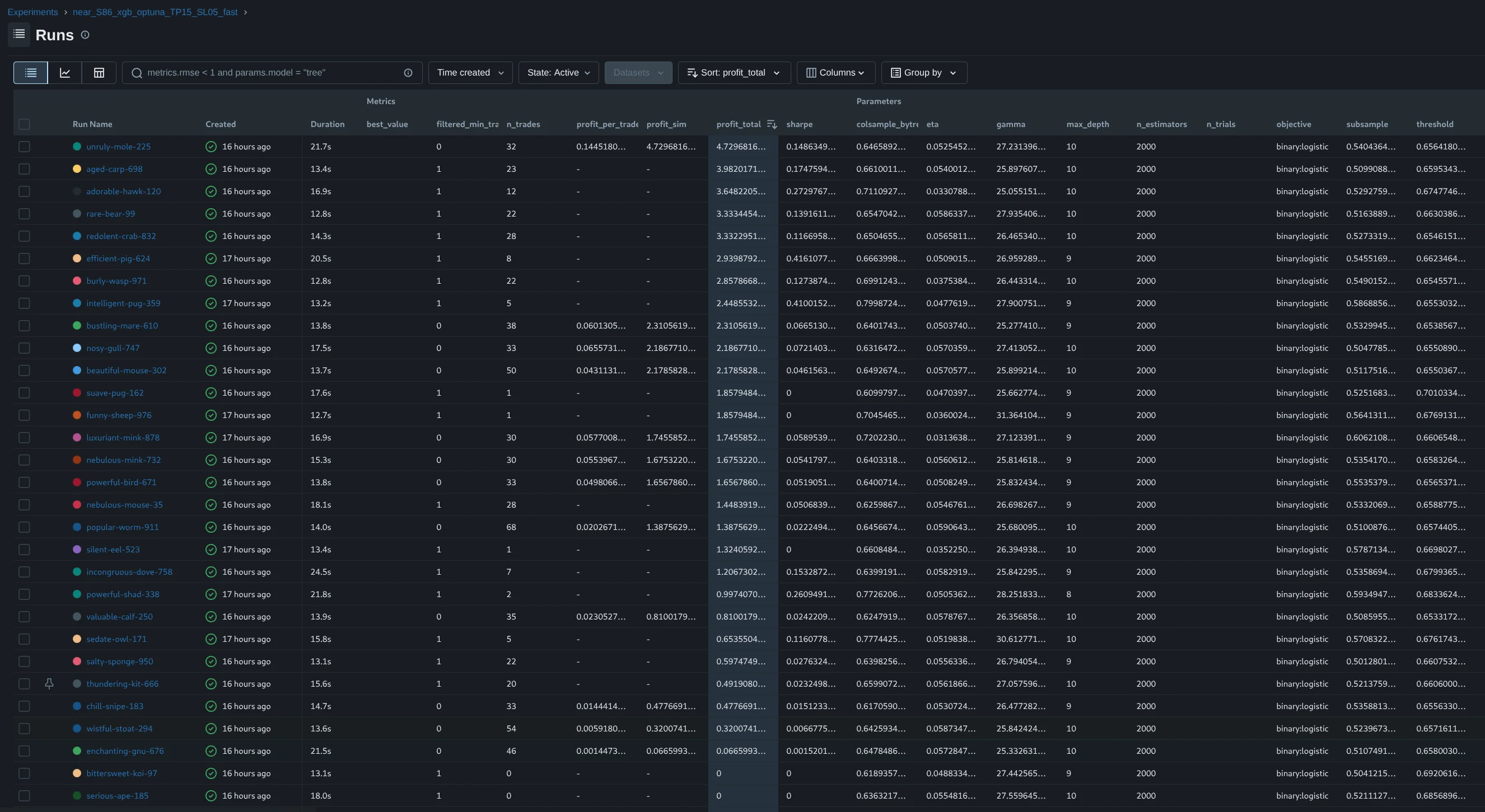Click the search magnifier icon
Screen dimensions: 1485x812
(x=137, y=73)
